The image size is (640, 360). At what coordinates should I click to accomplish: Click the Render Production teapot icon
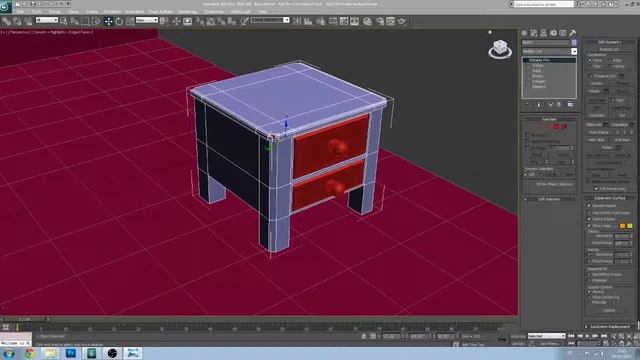(402, 21)
